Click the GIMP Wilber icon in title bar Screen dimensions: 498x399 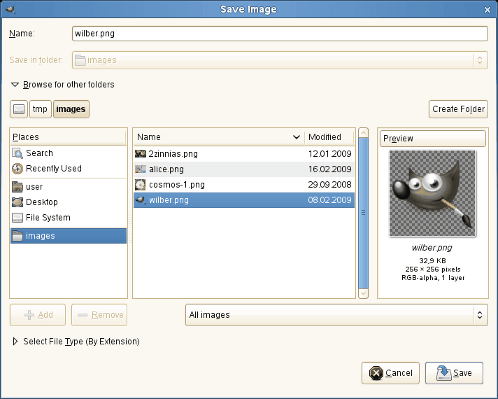(10, 9)
